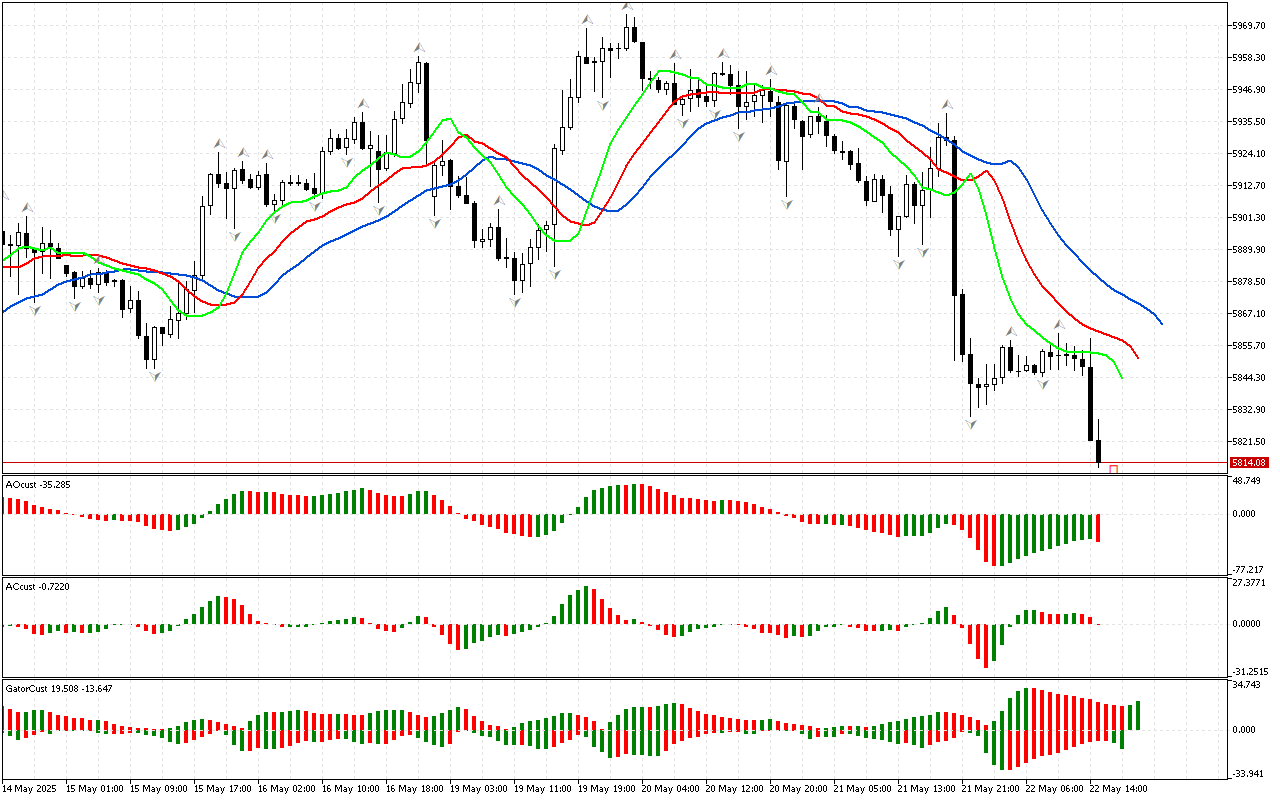Click the 14 May 2025 date label

coord(31,788)
